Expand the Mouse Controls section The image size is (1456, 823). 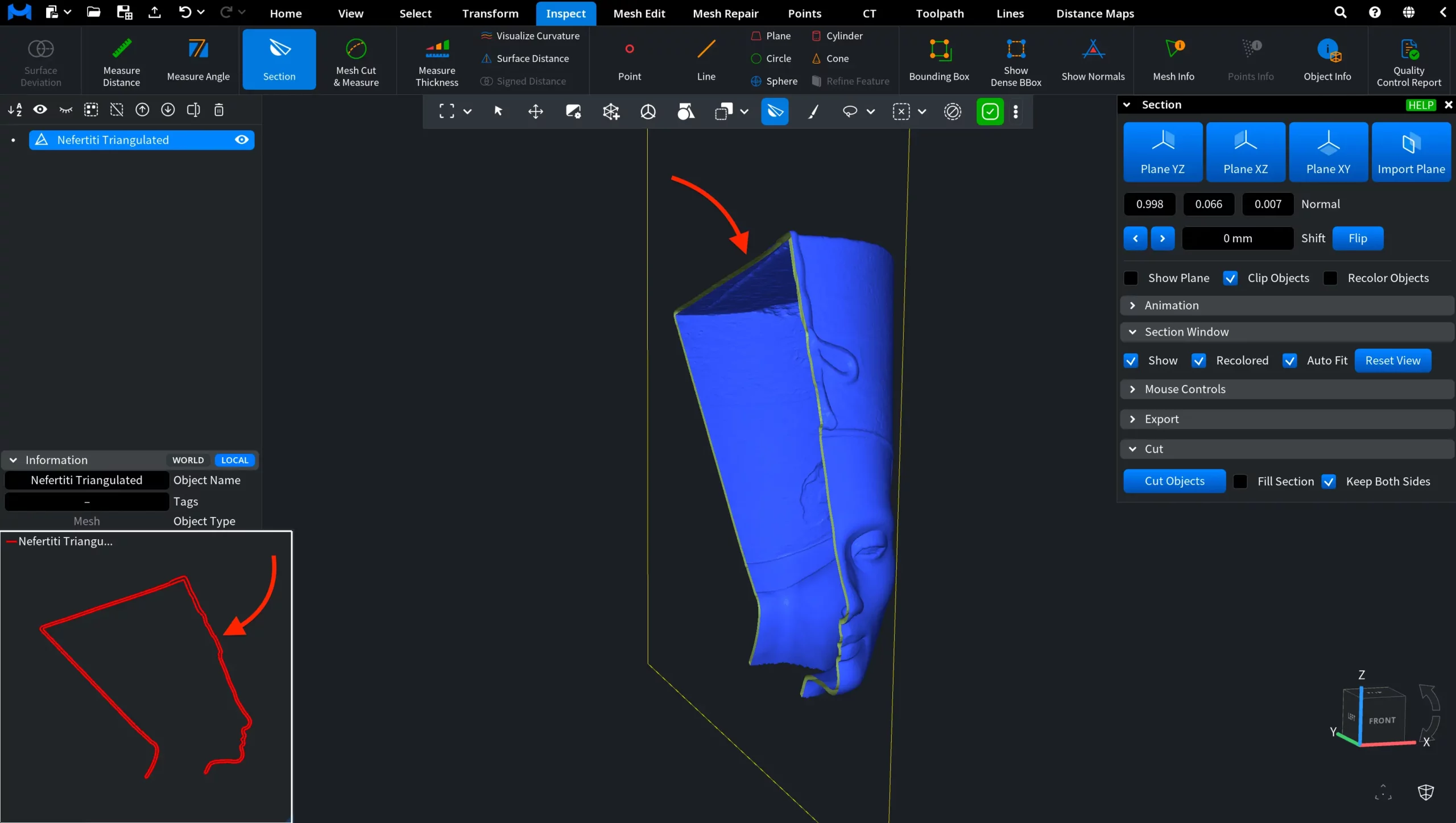[x=1287, y=390]
